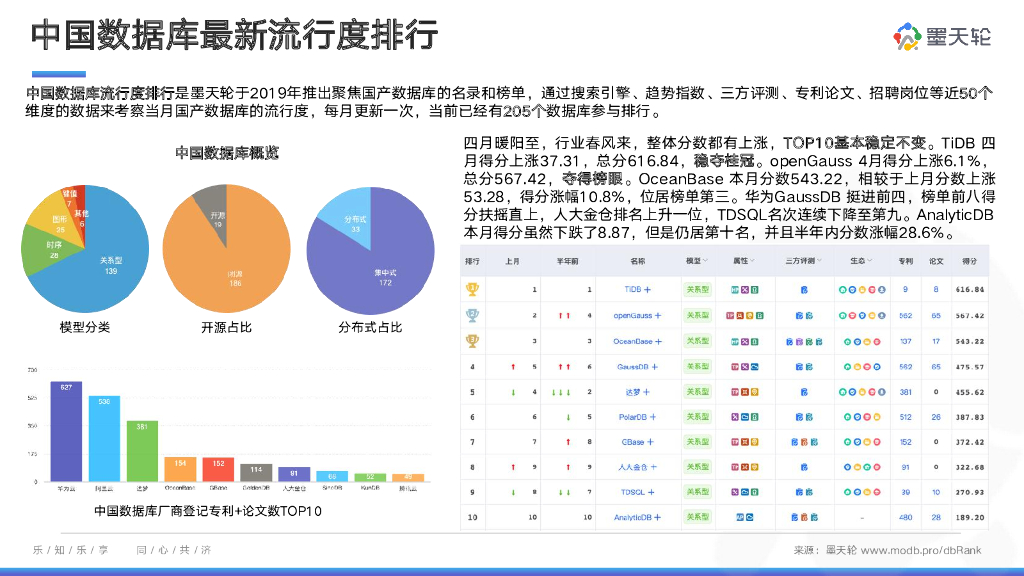Click the silver second-place trophy icon
This screenshot has width=1024, height=576.
pos(472,315)
